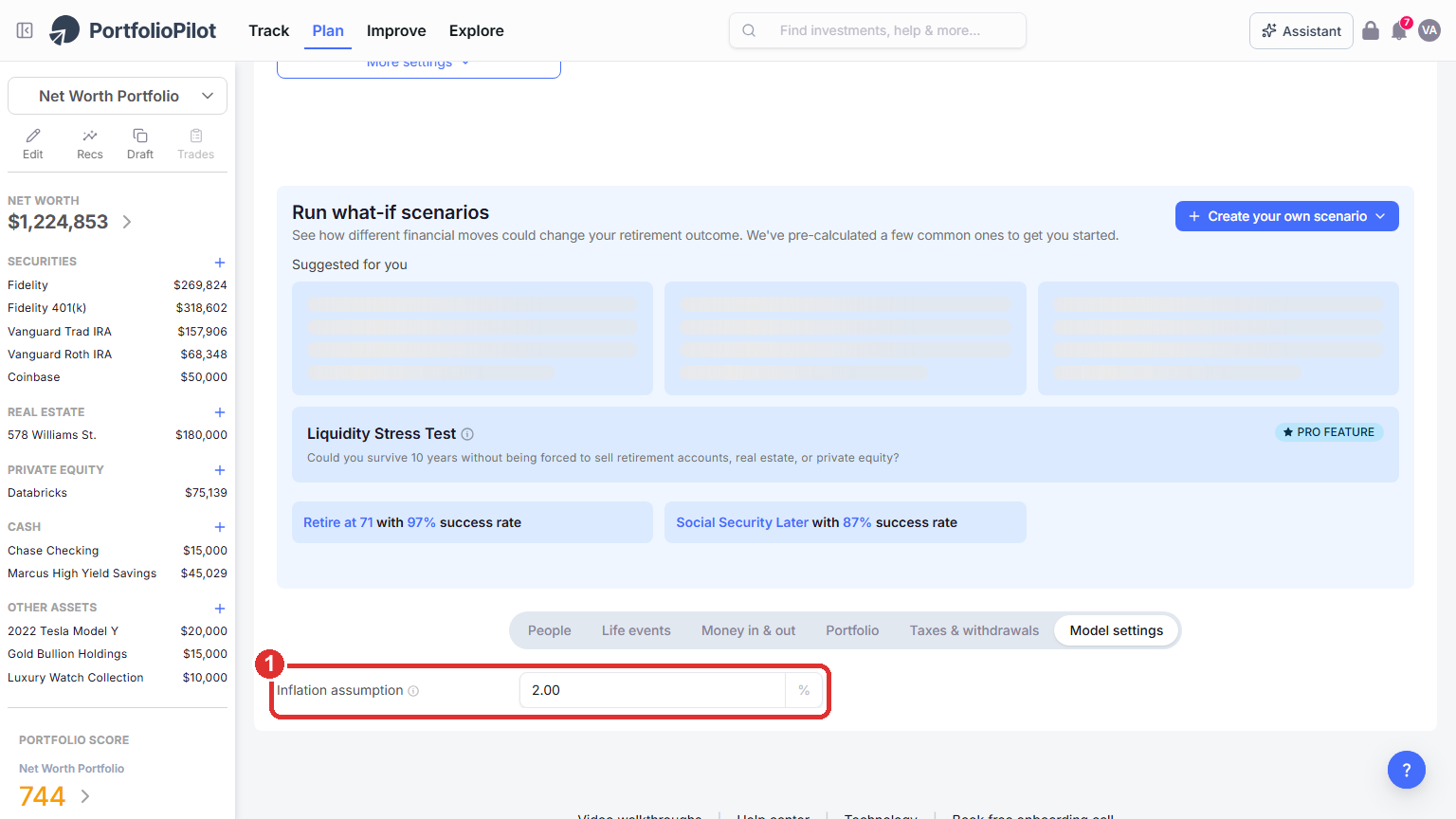Select the 2022 Tesla Model Y asset
Image resolution: width=1456 pixels, height=819 pixels.
(x=118, y=631)
